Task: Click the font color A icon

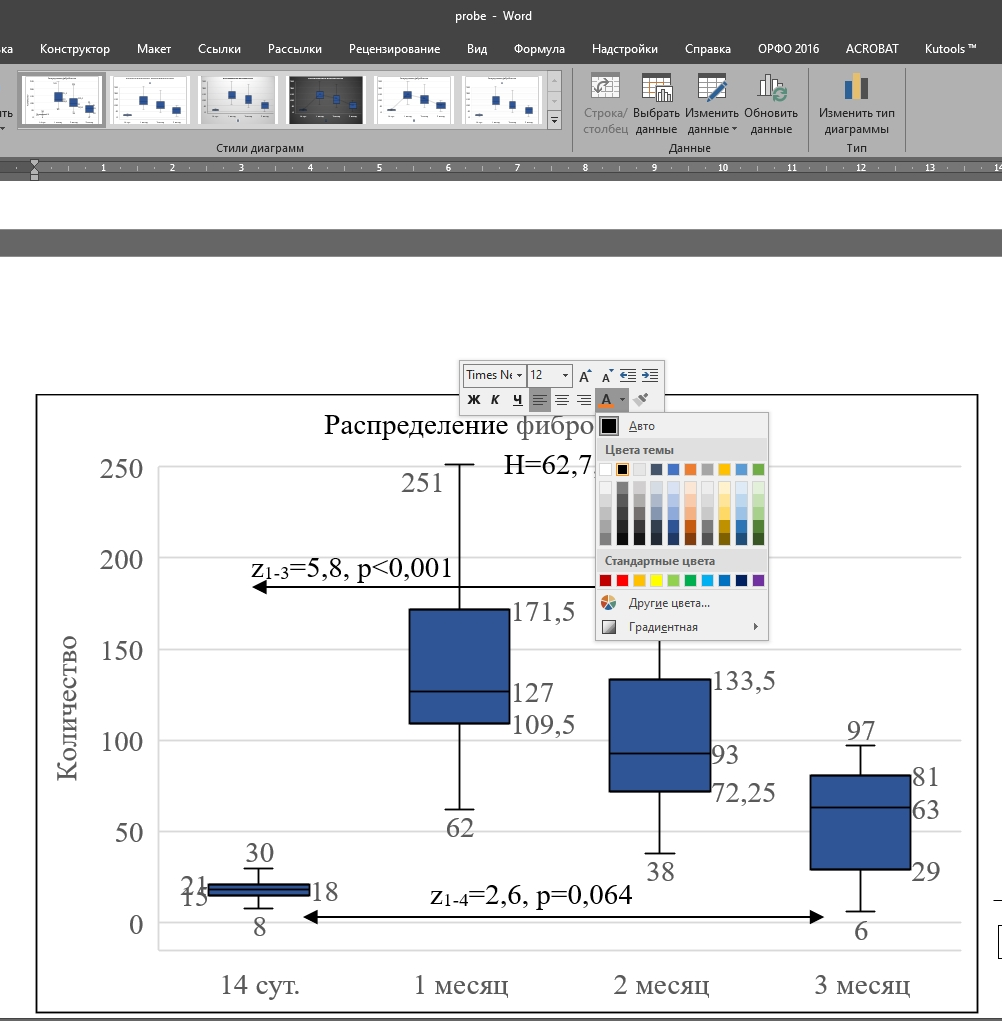Action: coord(606,400)
